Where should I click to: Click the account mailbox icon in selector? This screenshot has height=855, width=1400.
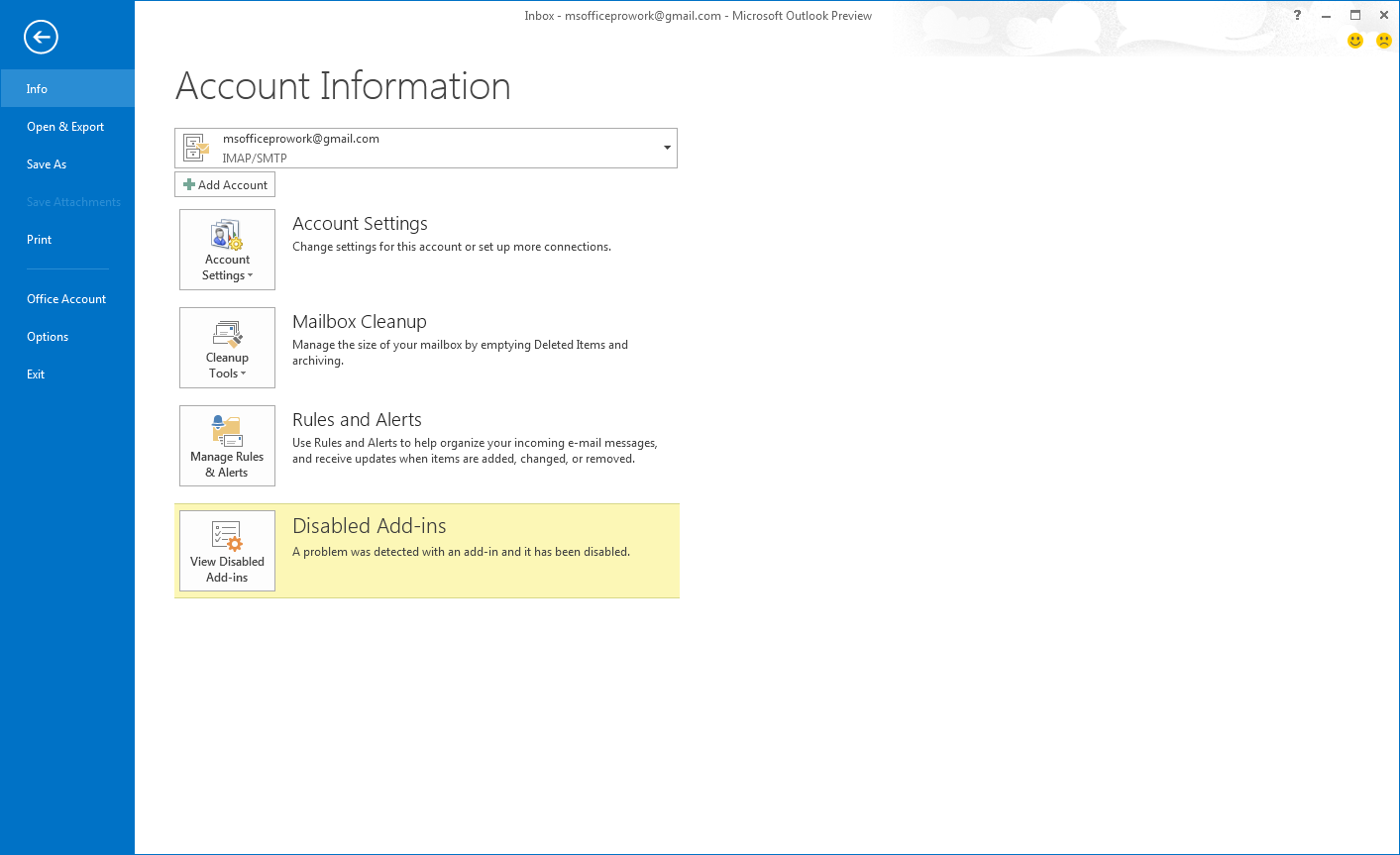tap(196, 149)
